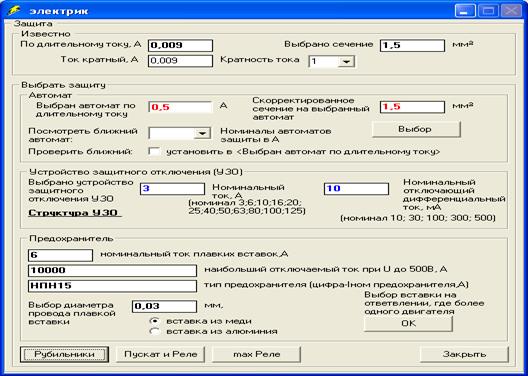
Task: Open 'Пускат и Реле' section
Action: [160, 354]
